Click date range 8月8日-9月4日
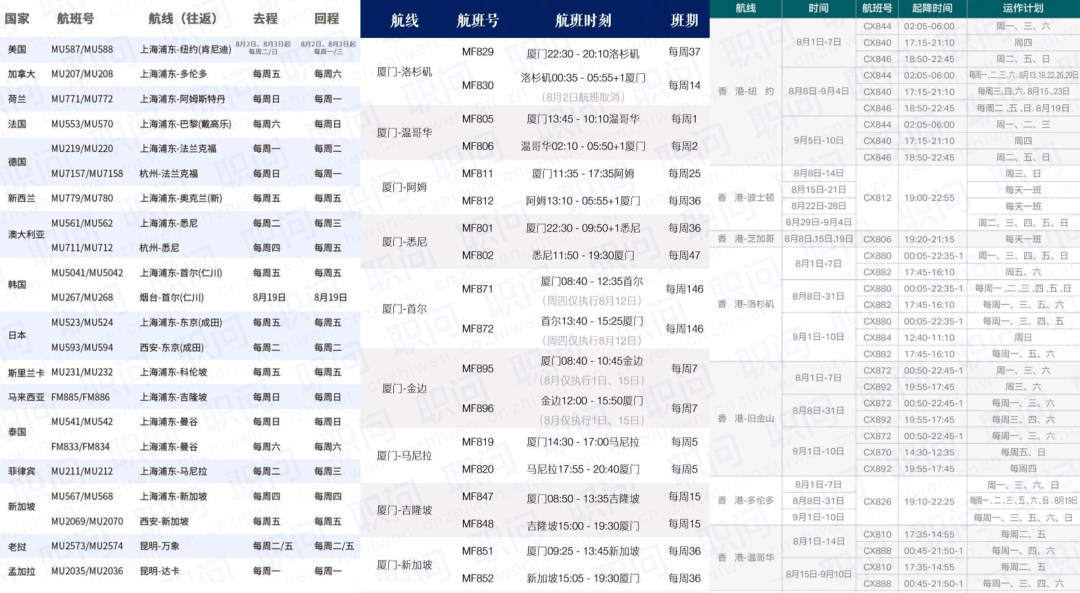The image size is (1080, 593). [818, 91]
